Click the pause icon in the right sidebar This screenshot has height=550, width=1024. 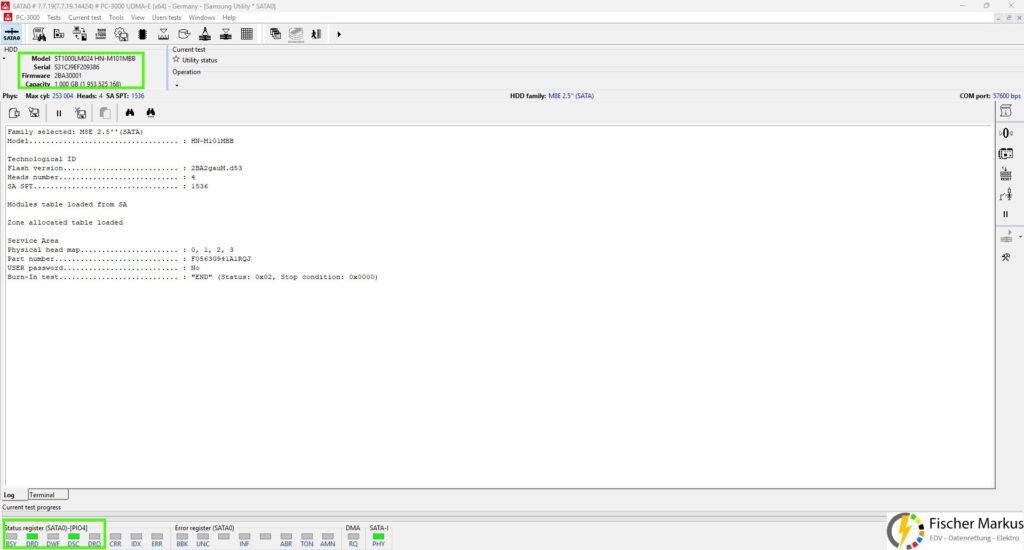click(1006, 214)
